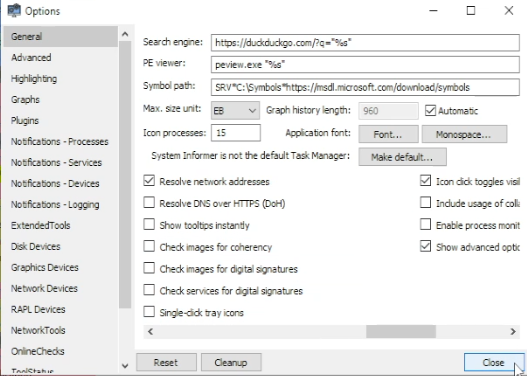Open the NetworkTools options
Screen dimensions: 527x376
point(61,330)
